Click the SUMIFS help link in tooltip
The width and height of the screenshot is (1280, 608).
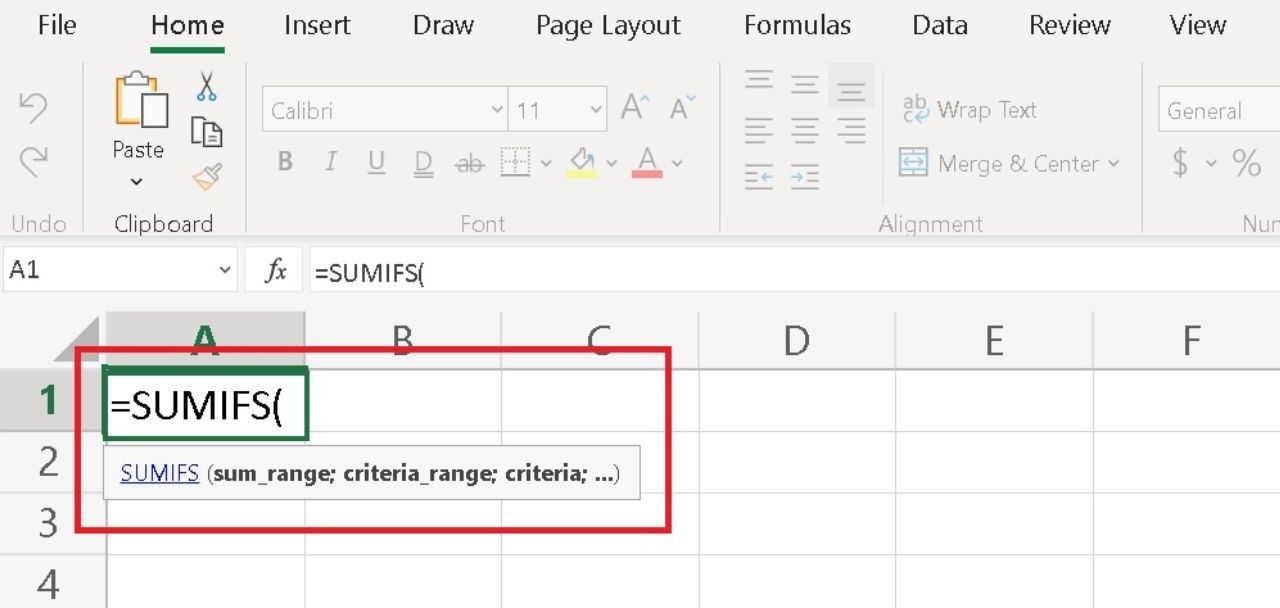click(160, 473)
